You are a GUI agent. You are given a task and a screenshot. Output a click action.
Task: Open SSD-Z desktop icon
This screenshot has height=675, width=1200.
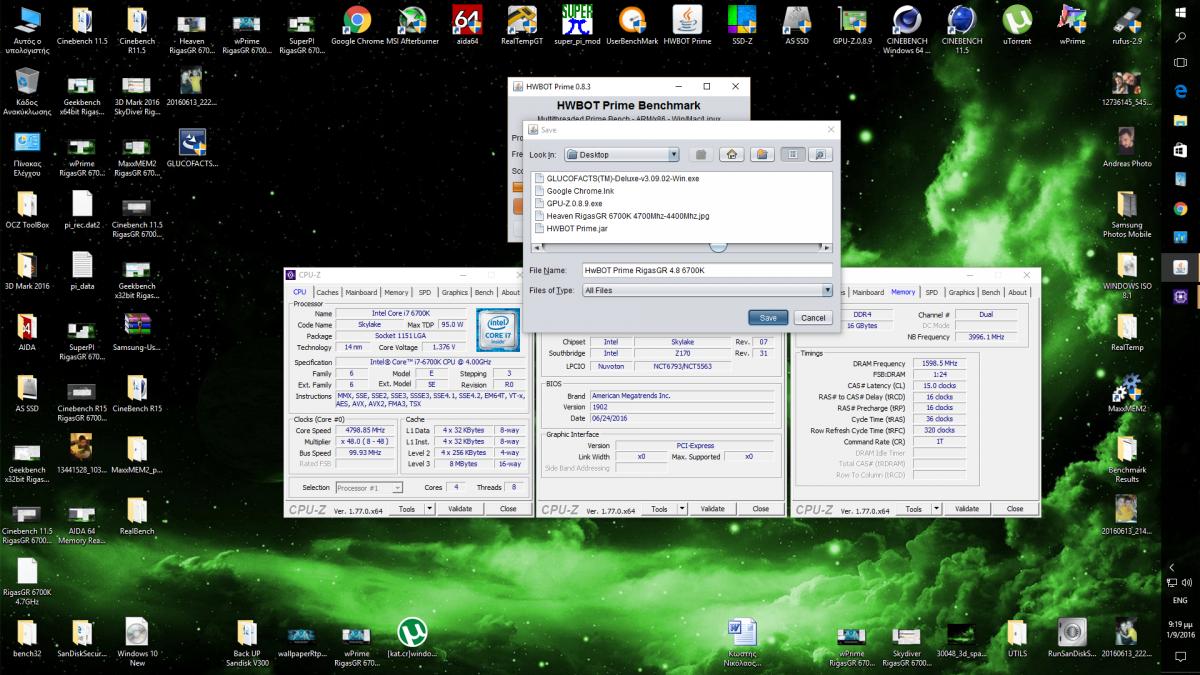[741, 25]
